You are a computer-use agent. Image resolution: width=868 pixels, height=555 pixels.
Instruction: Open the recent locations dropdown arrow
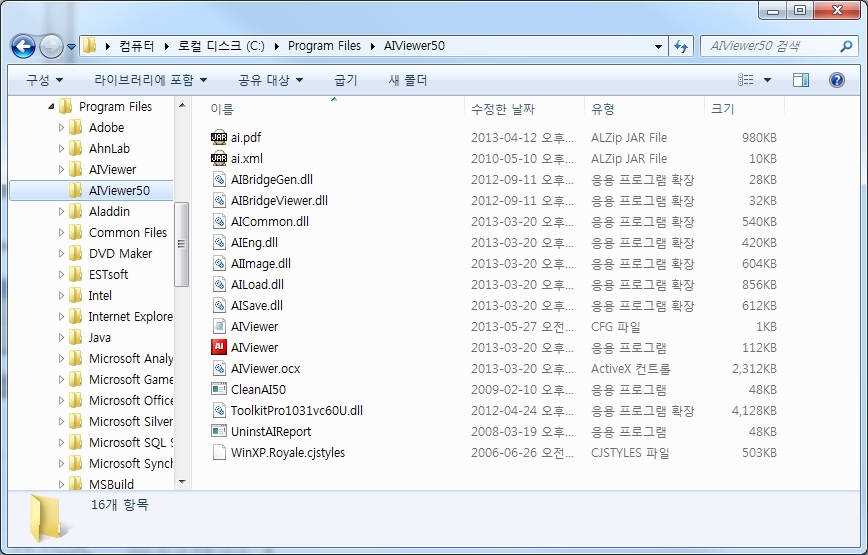[71, 47]
